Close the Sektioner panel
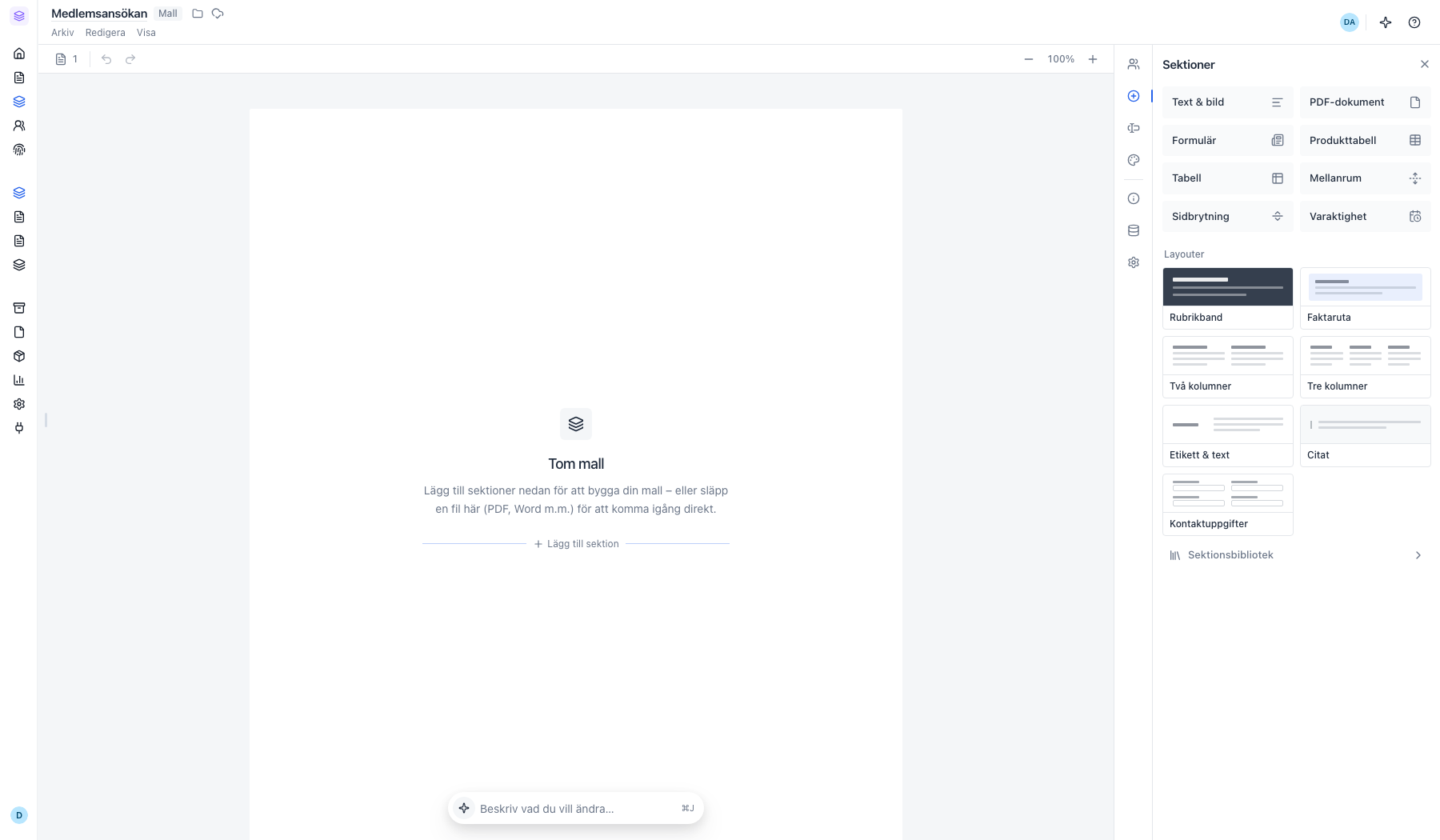Viewport: 1440px width, 840px height. (x=1425, y=64)
